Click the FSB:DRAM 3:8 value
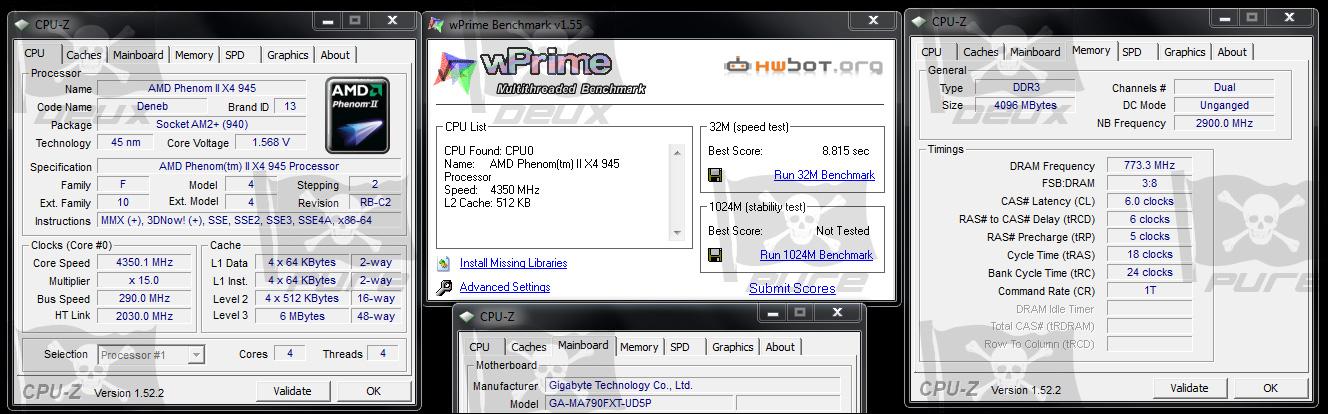Image resolution: width=1328 pixels, height=414 pixels. 1149,184
